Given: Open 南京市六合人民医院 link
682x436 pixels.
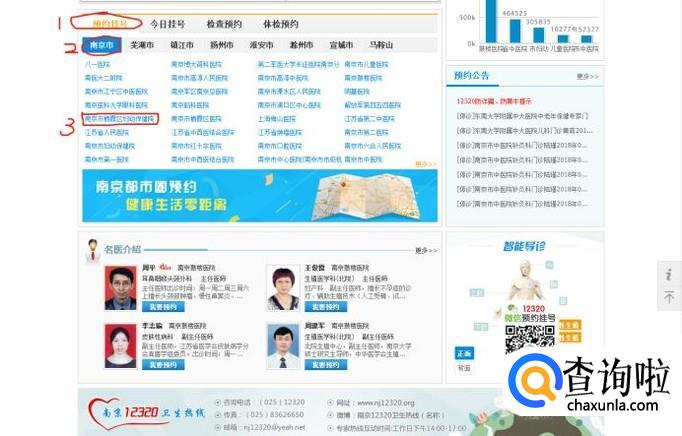Looking at the screenshot, I should (373, 146).
